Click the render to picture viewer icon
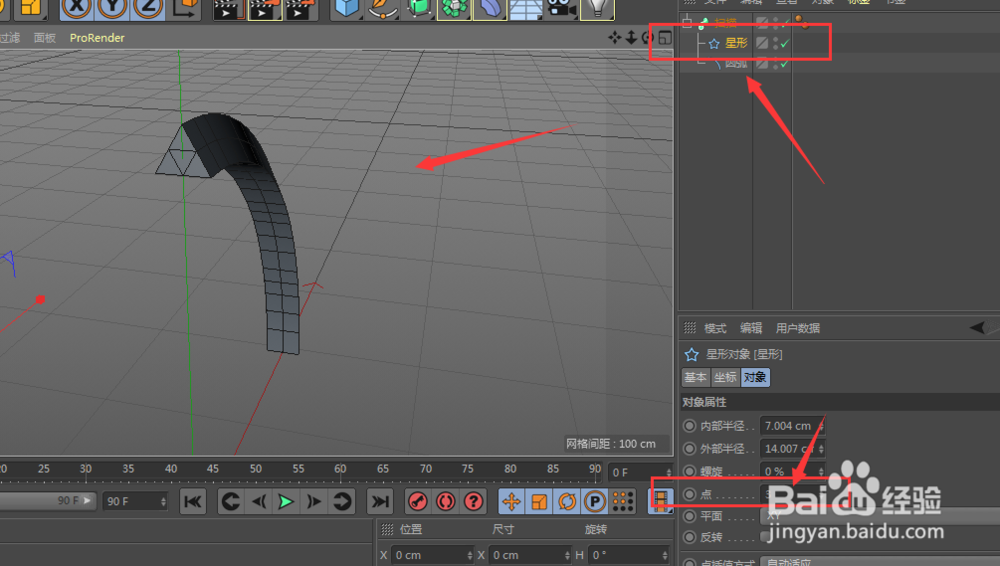 (x=264, y=9)
